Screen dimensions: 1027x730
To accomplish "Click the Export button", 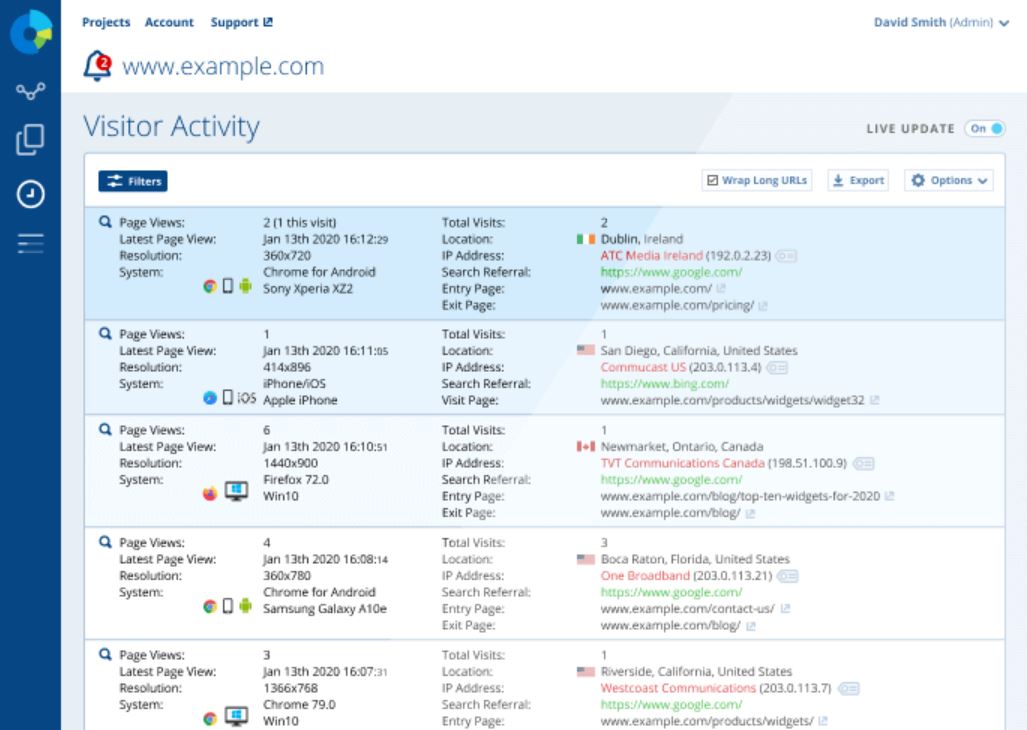I will coord(860,180).
